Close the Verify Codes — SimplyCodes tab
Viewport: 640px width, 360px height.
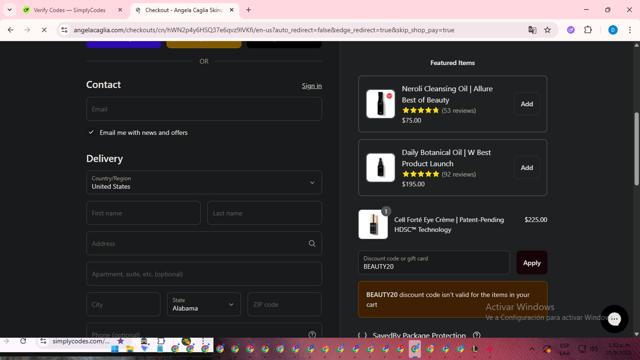point(120,10)
